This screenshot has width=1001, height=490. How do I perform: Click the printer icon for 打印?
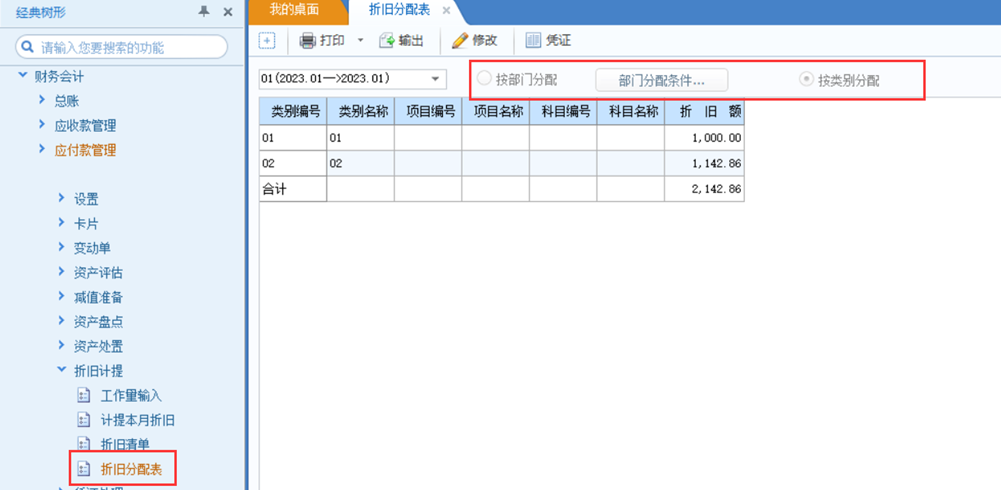pyautogui.click(x=308, y=41)
